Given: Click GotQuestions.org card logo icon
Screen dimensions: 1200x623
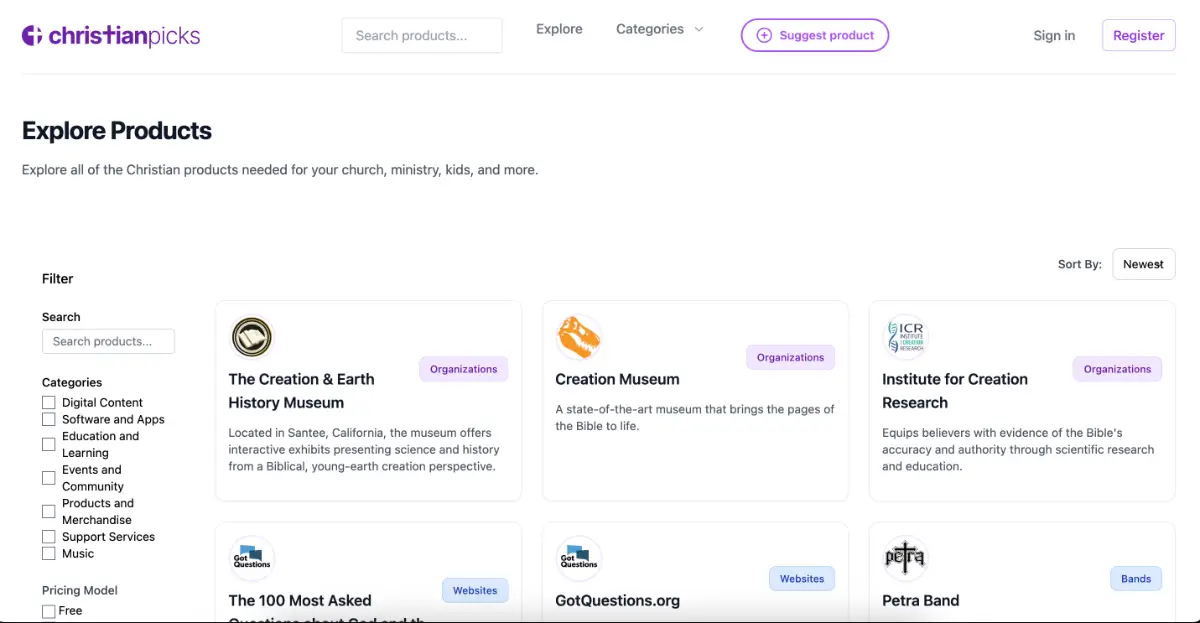Looking at the screenshot, I should 578,558.
